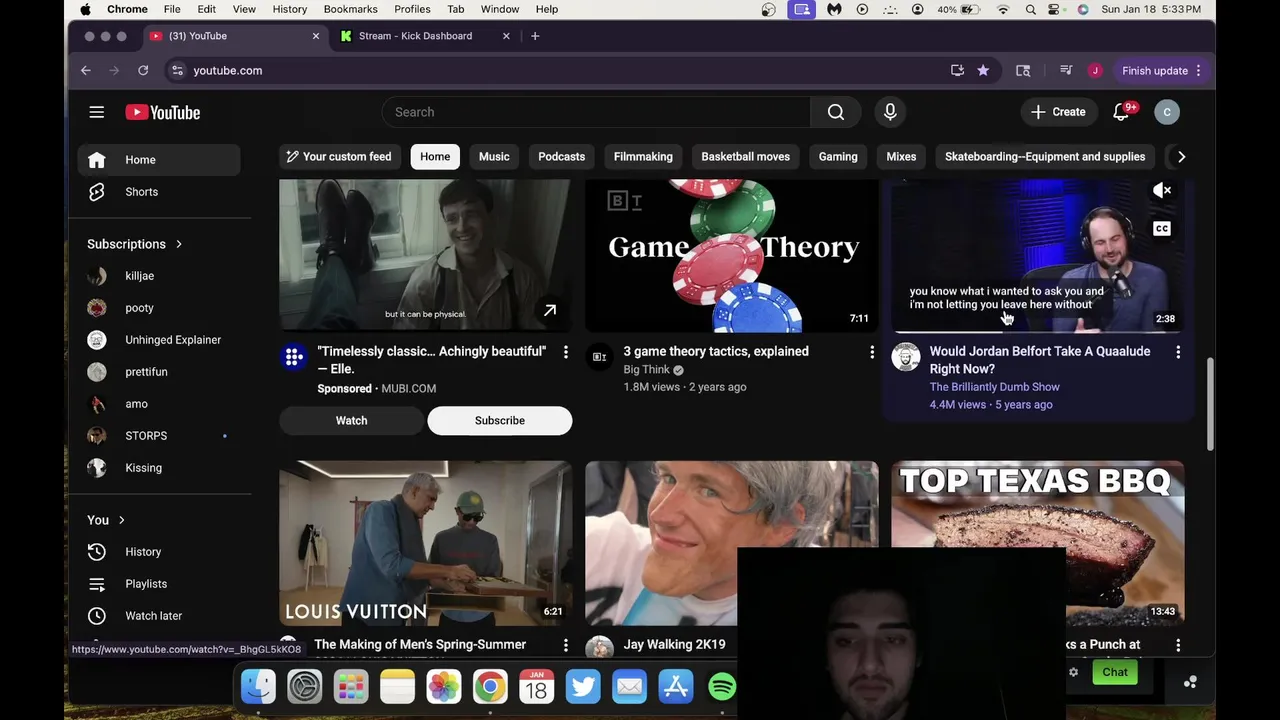Select the Basketball moves chip

click(x=745, y=157)
